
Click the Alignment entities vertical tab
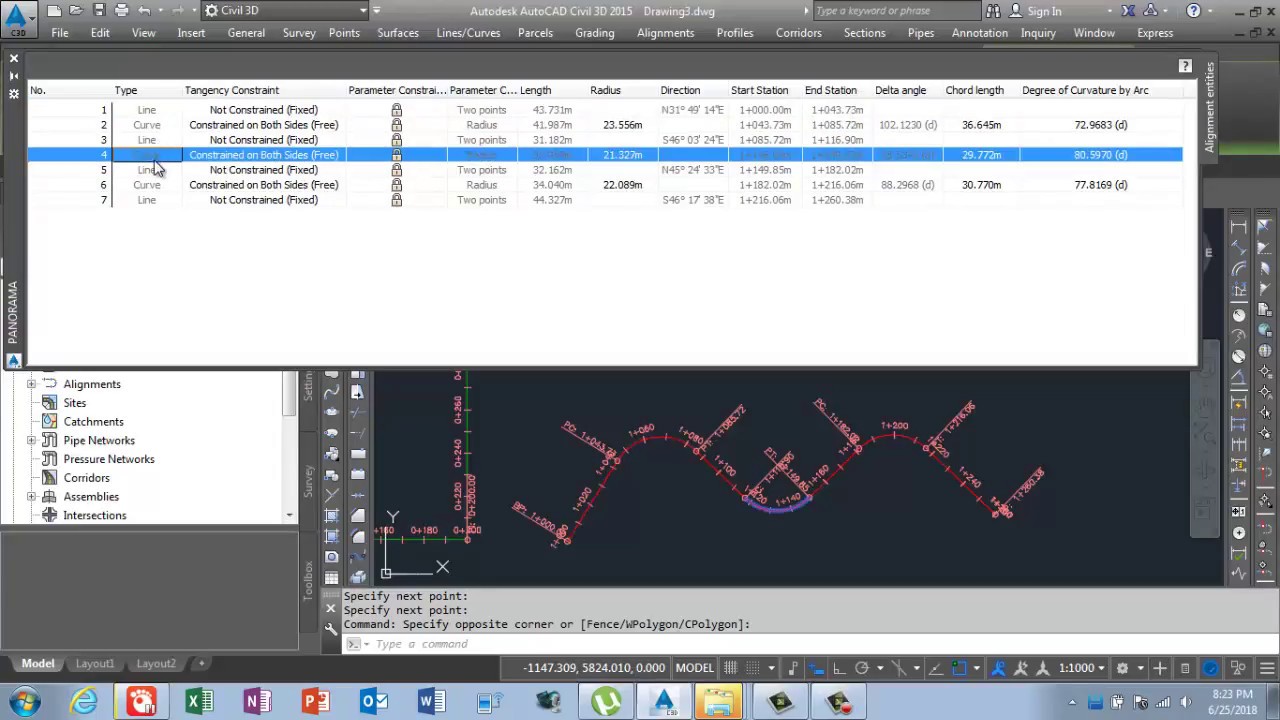[x=1209, y=108]
